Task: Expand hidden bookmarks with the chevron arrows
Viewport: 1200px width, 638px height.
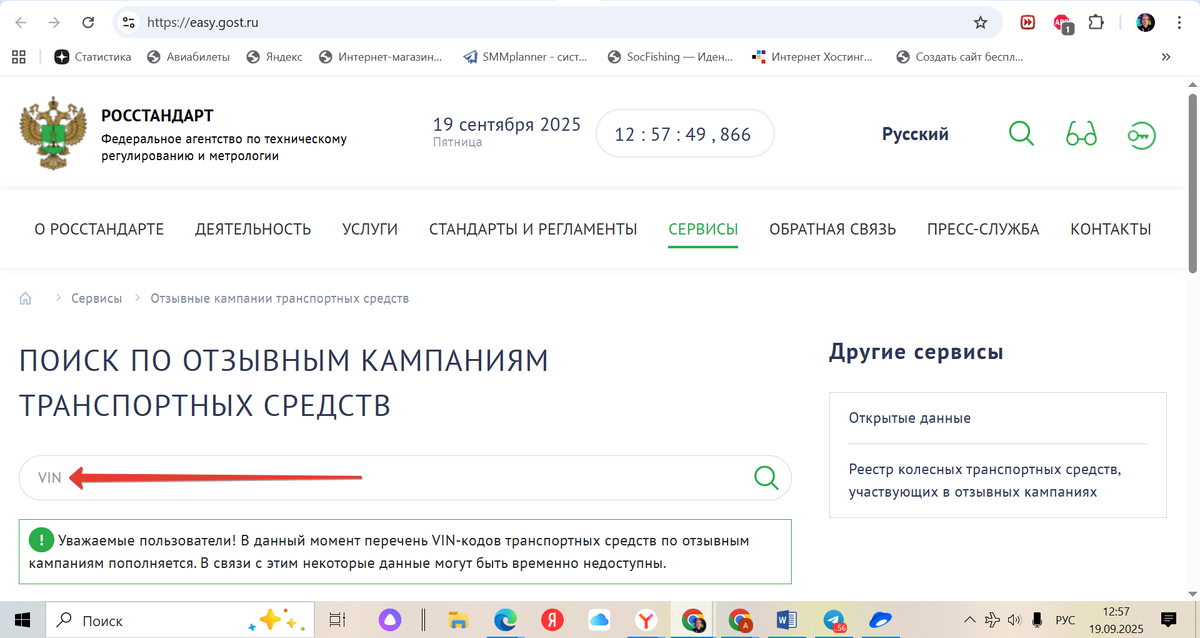Action: tap(1166, 57)
